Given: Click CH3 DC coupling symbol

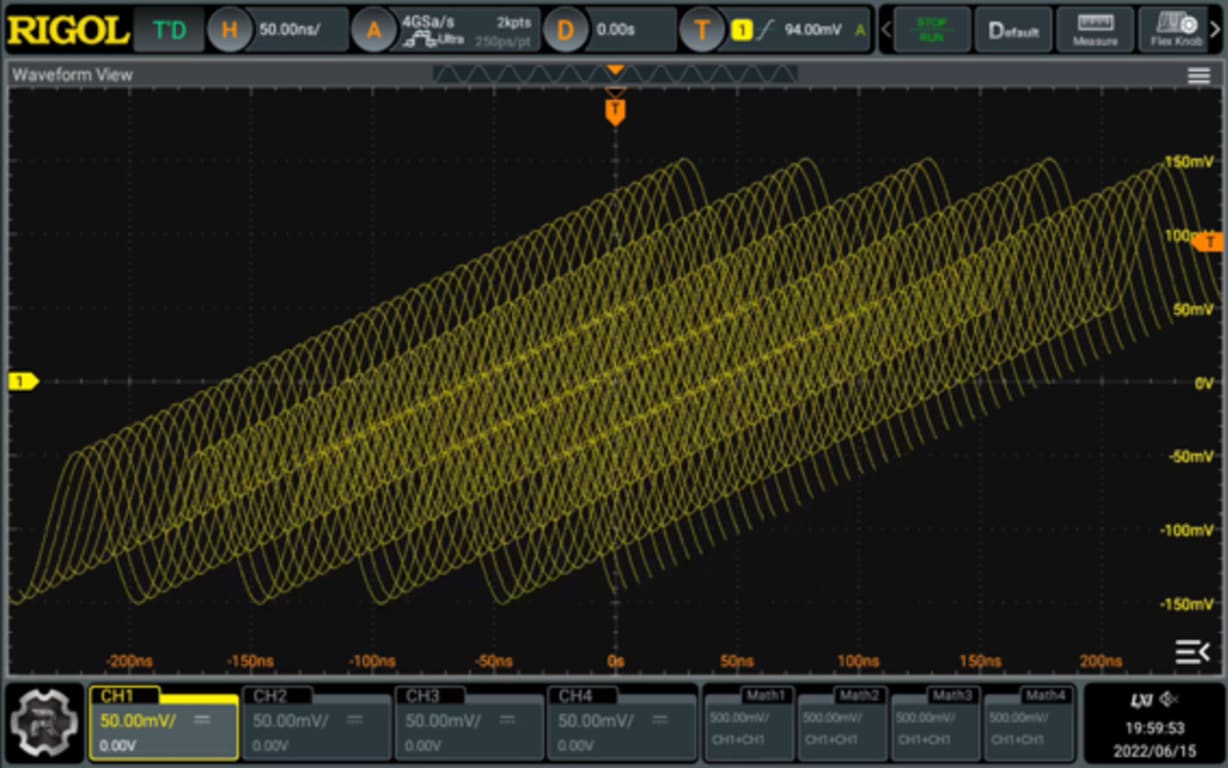Looking at the screenshot, I should click(x=507, y=720).
